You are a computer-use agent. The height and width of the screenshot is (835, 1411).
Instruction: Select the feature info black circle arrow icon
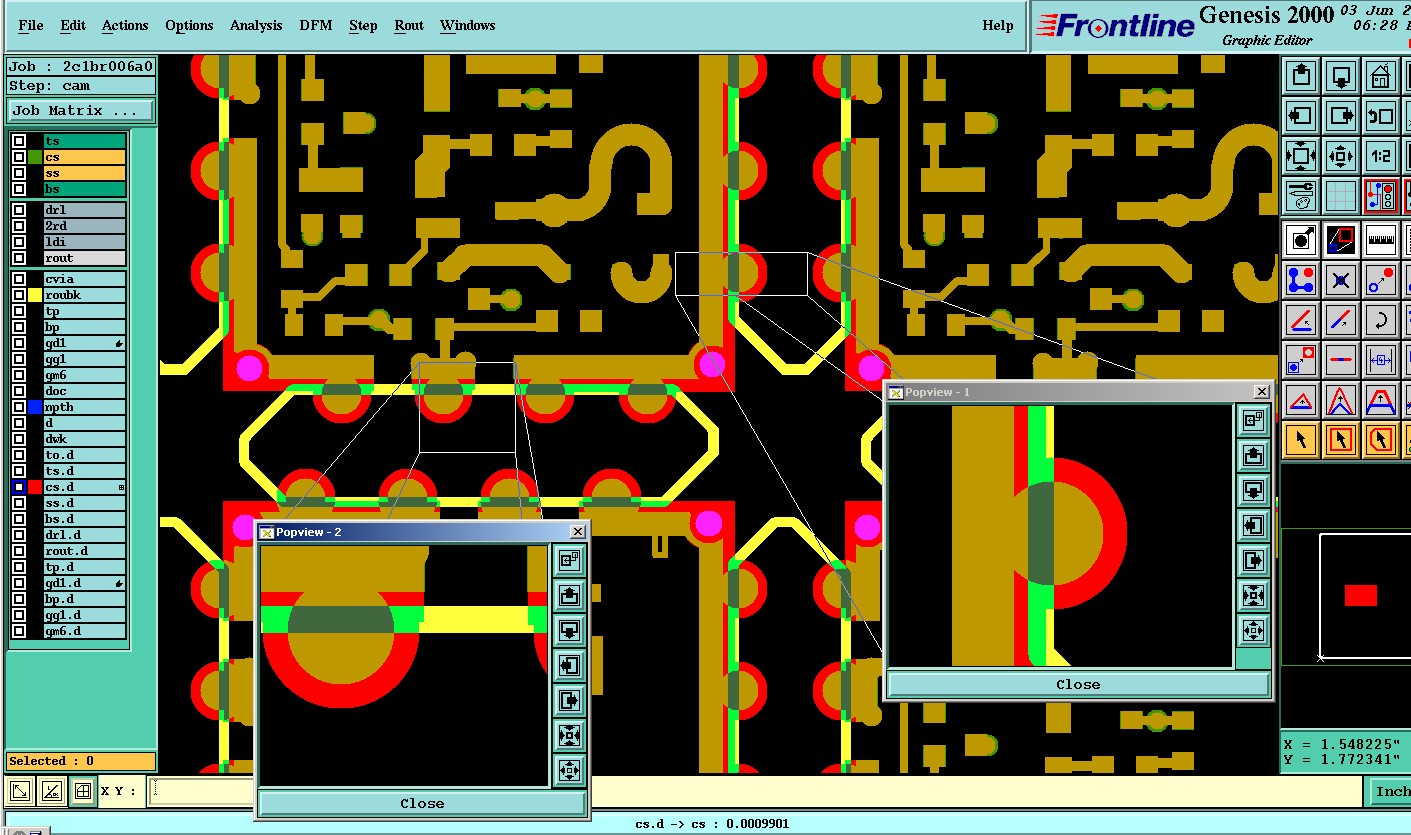coord(1300,240)
